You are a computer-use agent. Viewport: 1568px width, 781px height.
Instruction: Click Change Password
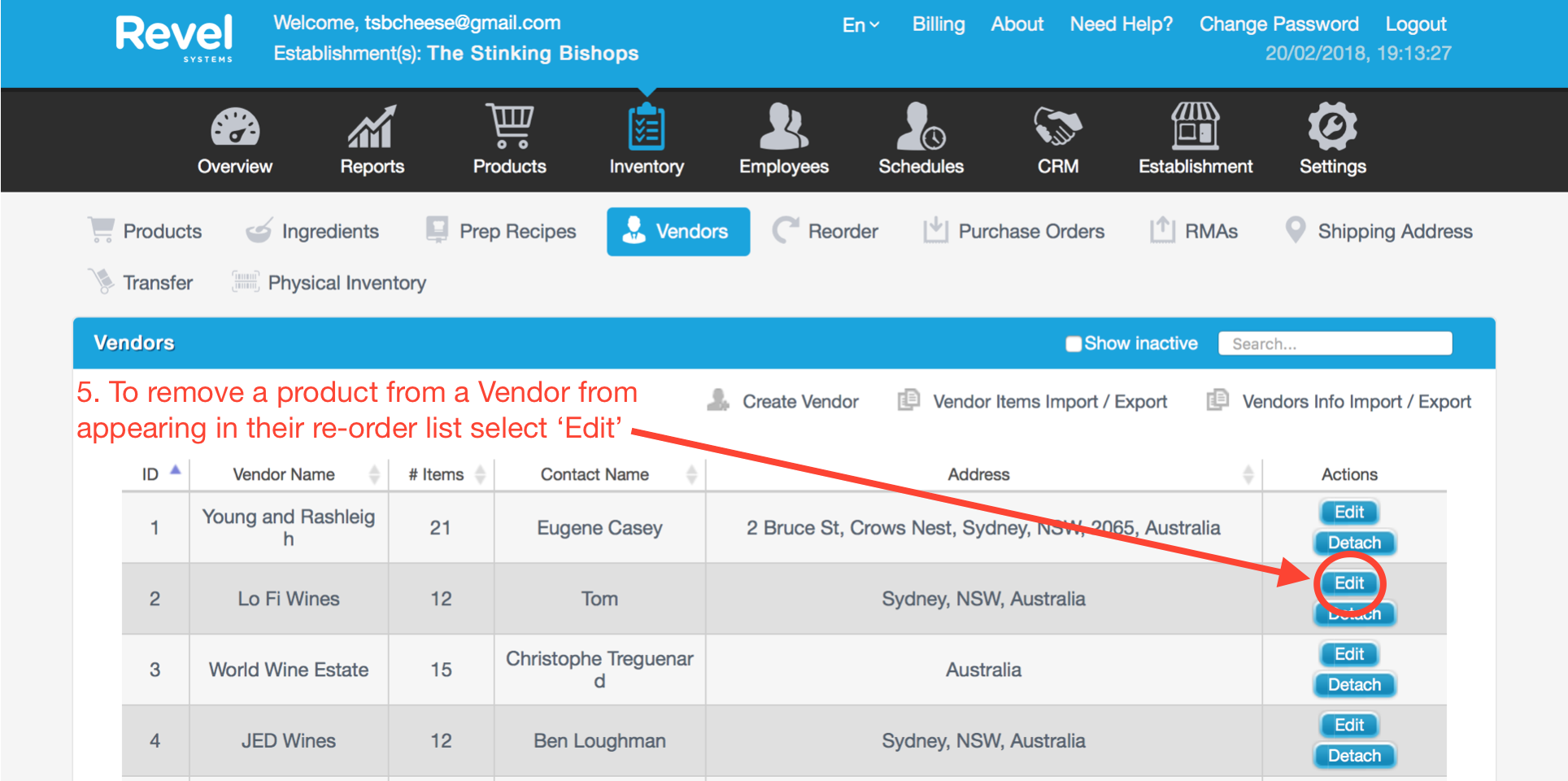1278,24
